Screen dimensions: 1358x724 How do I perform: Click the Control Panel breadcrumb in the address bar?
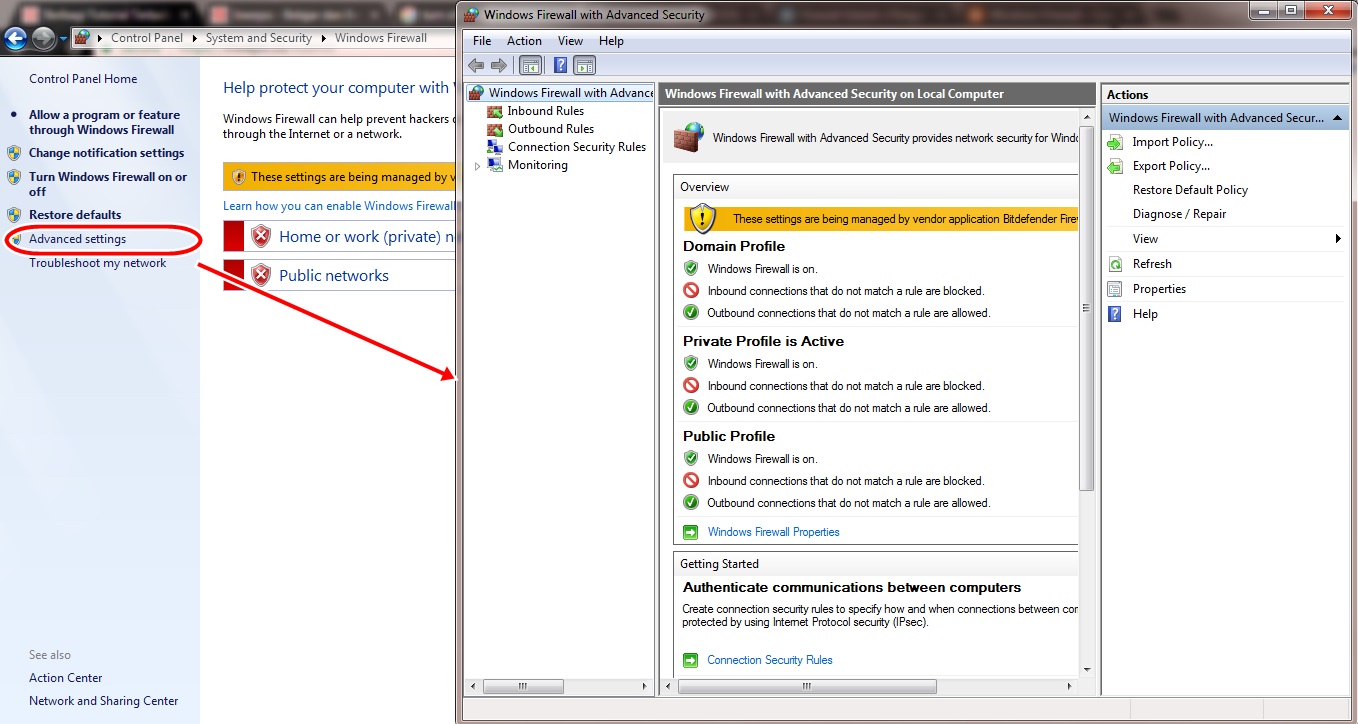pos(146,38)
